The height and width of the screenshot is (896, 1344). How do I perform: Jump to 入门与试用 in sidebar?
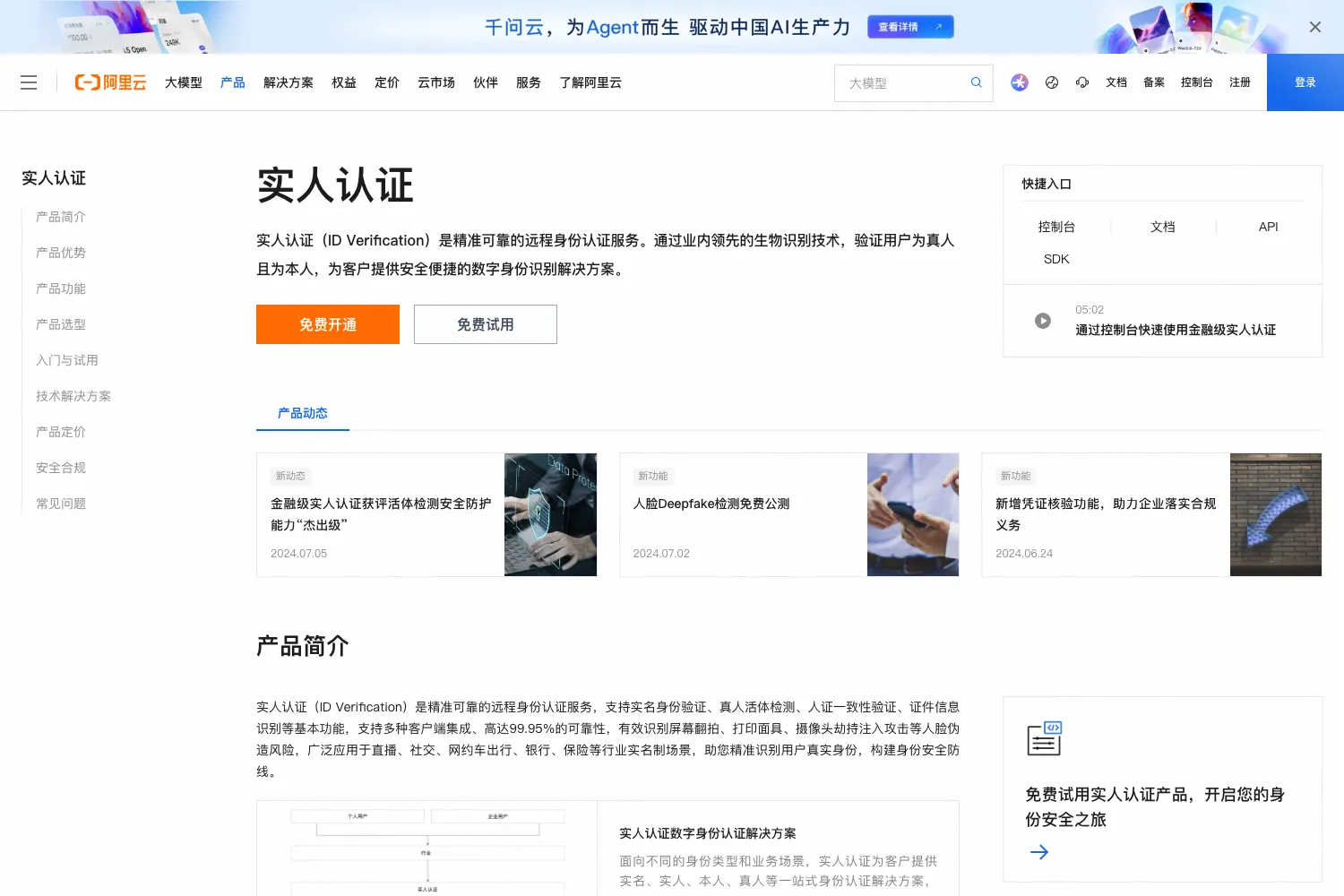pyautogui.click(x=67, y=360)
